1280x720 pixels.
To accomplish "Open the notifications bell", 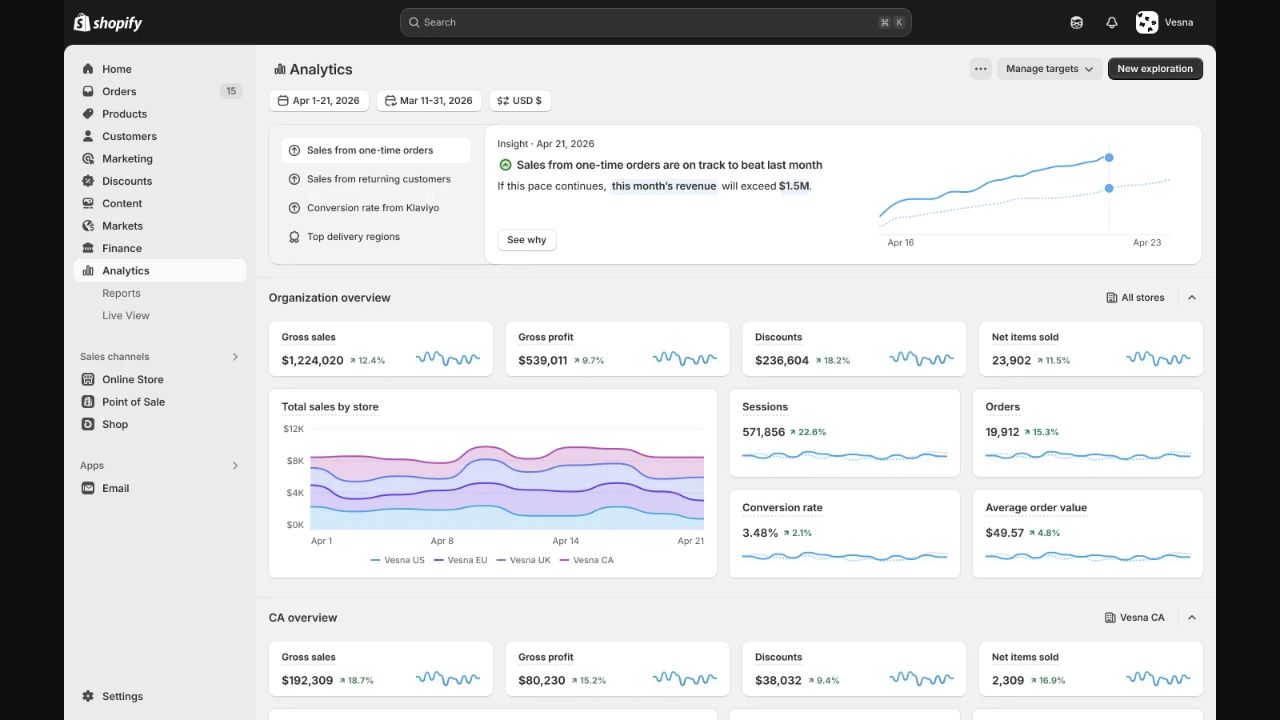I will pos(1112,22).
